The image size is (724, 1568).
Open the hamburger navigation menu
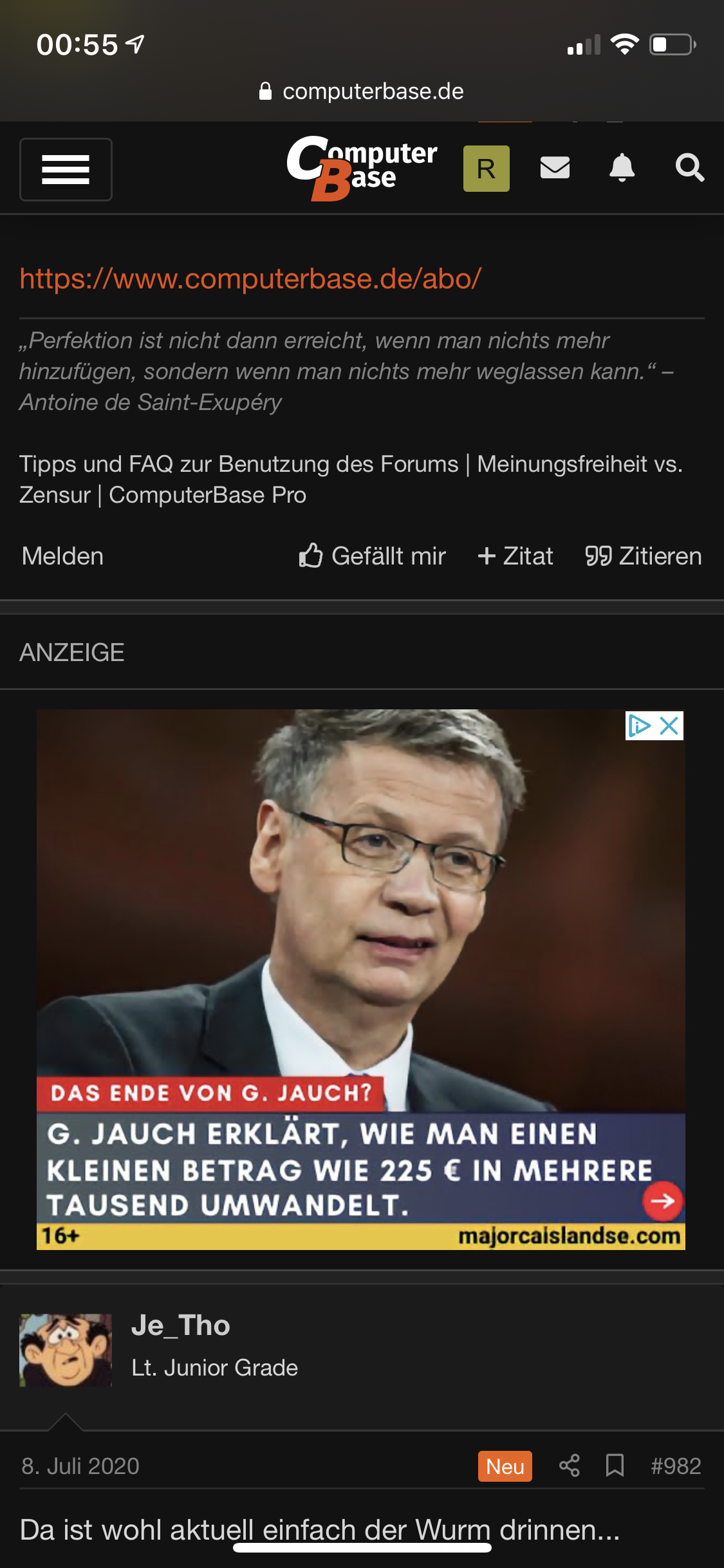coord(66,169)
